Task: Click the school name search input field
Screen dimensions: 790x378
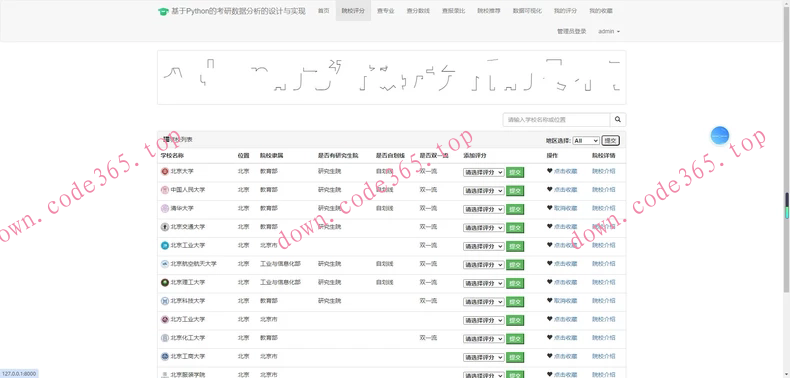Action: [556, 120]
